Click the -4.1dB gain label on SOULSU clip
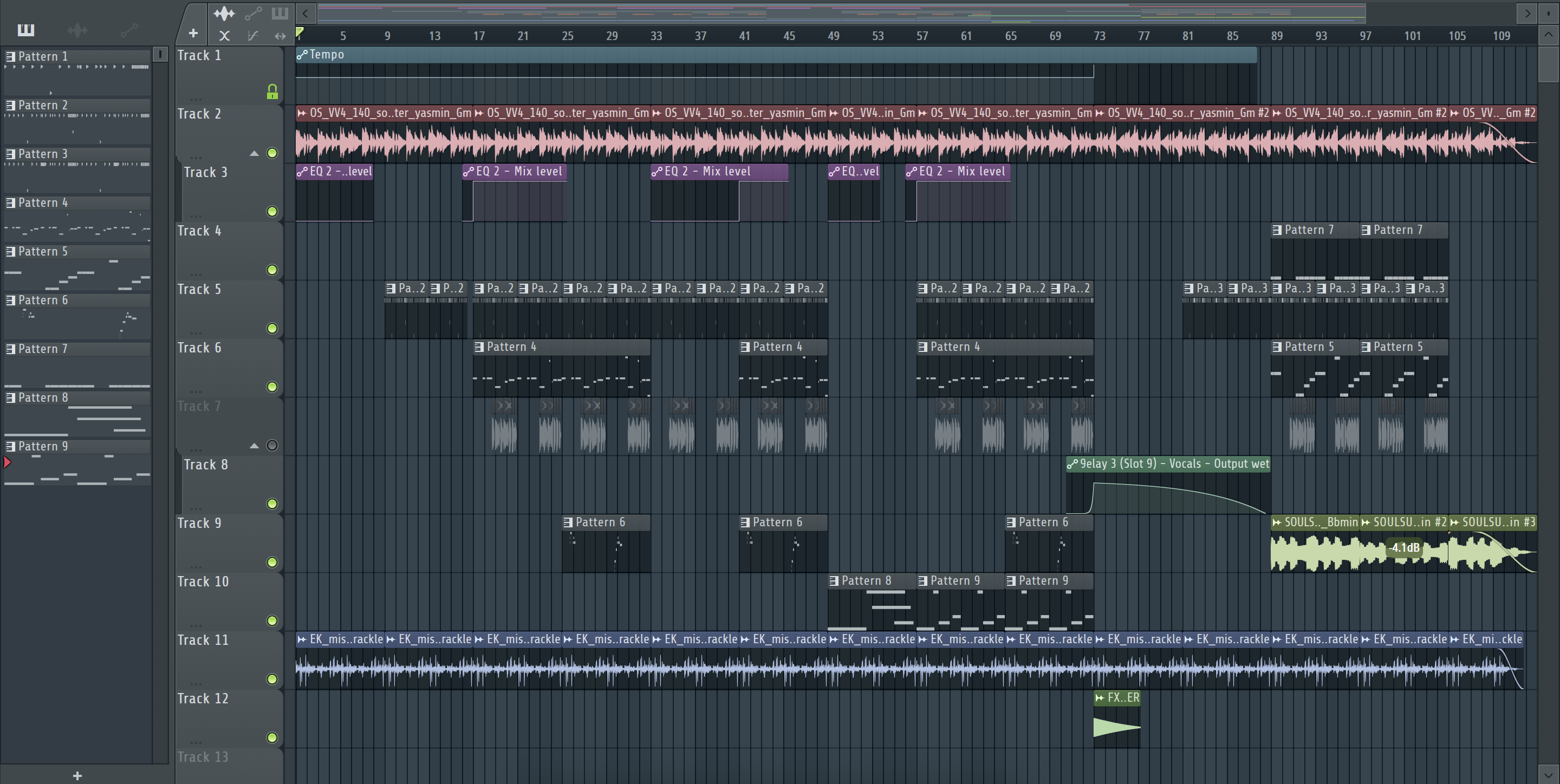Image resolution: width=1560 pixels, height=784 pixels. click(x=1405, y=548)
